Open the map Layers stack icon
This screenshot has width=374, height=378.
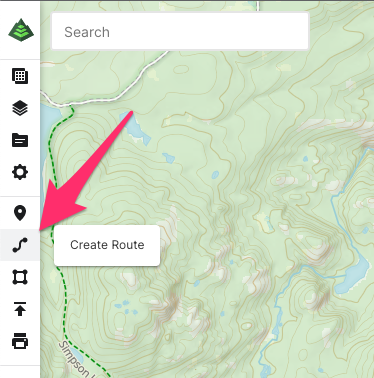click(20, 108)
